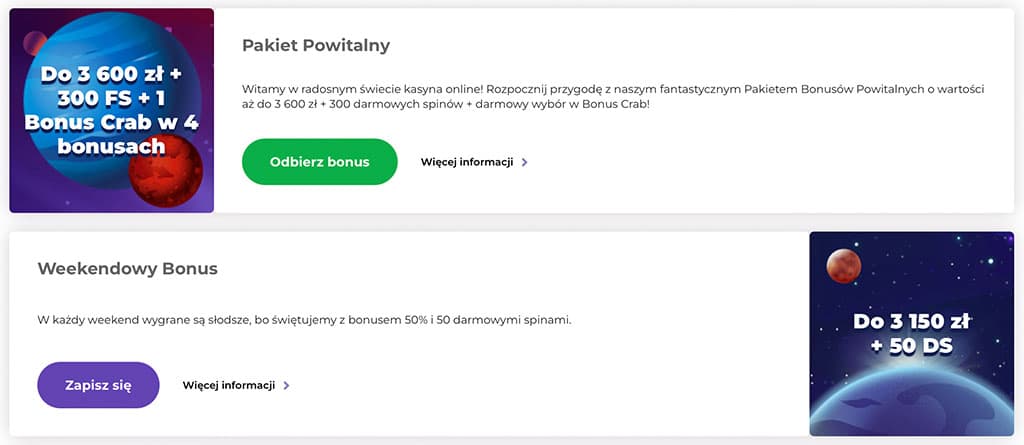Click chevron arrow beside Weekendowy Bonus info link
Image resolution: width=1024 pixels, height=445 pixels.
(287, 385)
